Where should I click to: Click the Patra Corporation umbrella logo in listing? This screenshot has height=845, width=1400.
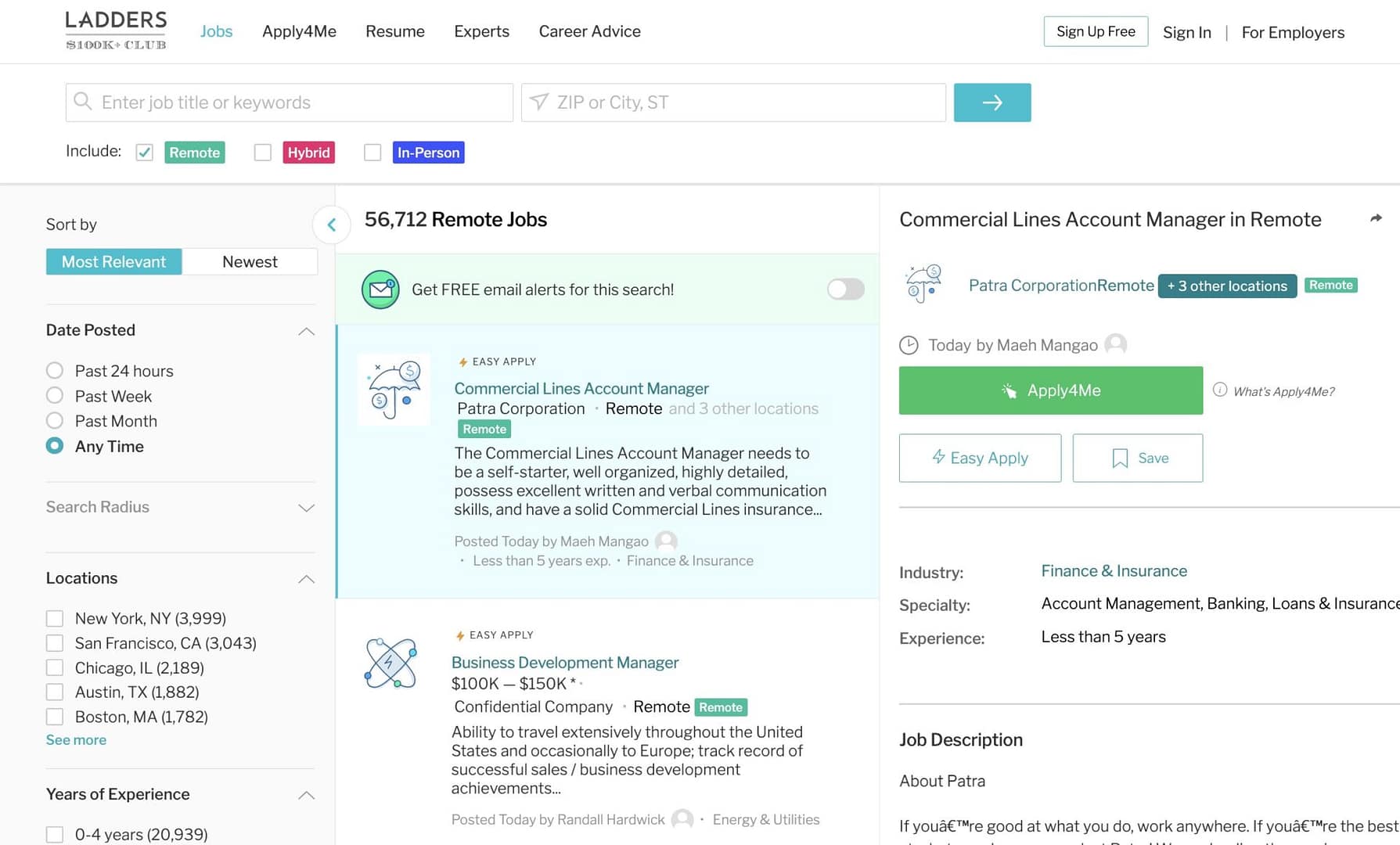394,389
